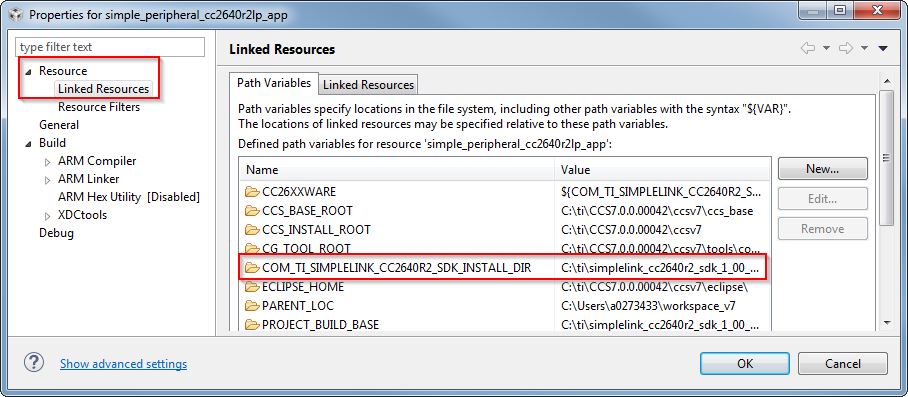Image resolution: width=908 pixels, height=397 pixels.
Task: Select the CG_TOOL_ROOT variable name
Action: pos(306,249)
